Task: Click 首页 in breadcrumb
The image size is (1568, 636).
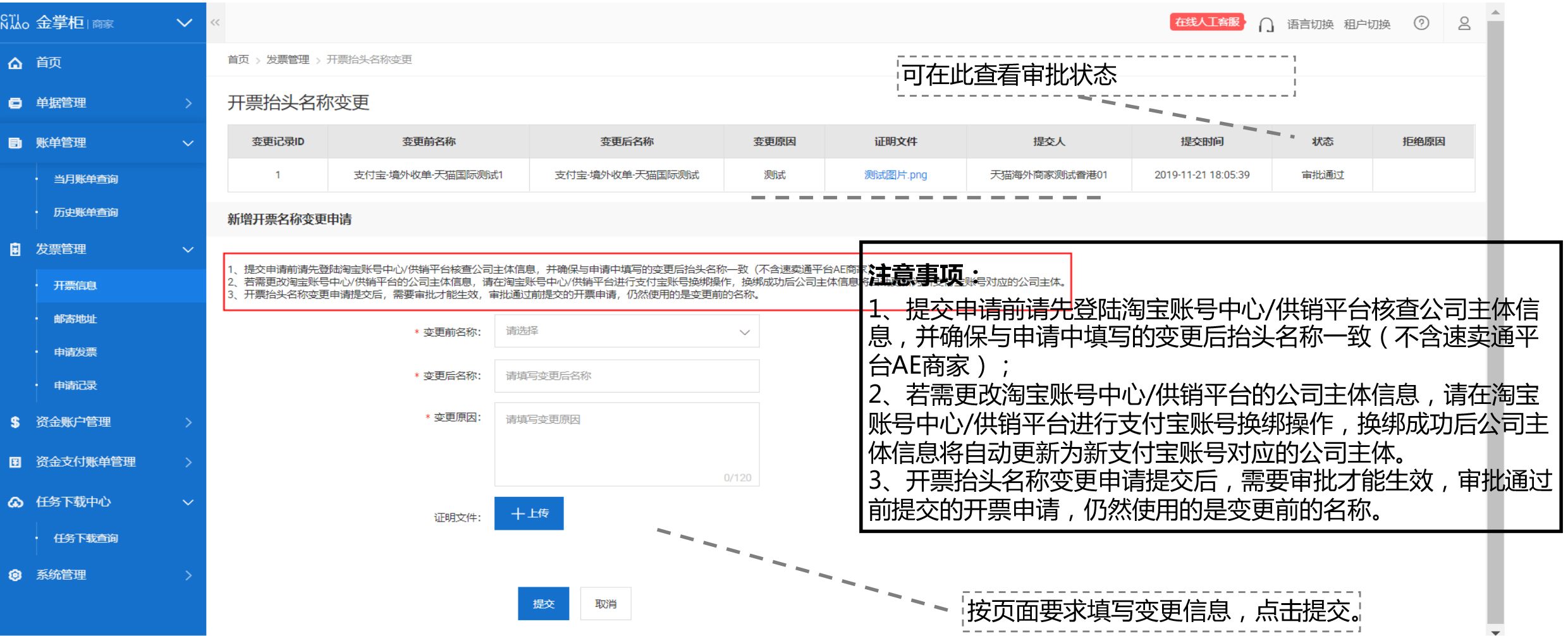Action: 238,59
